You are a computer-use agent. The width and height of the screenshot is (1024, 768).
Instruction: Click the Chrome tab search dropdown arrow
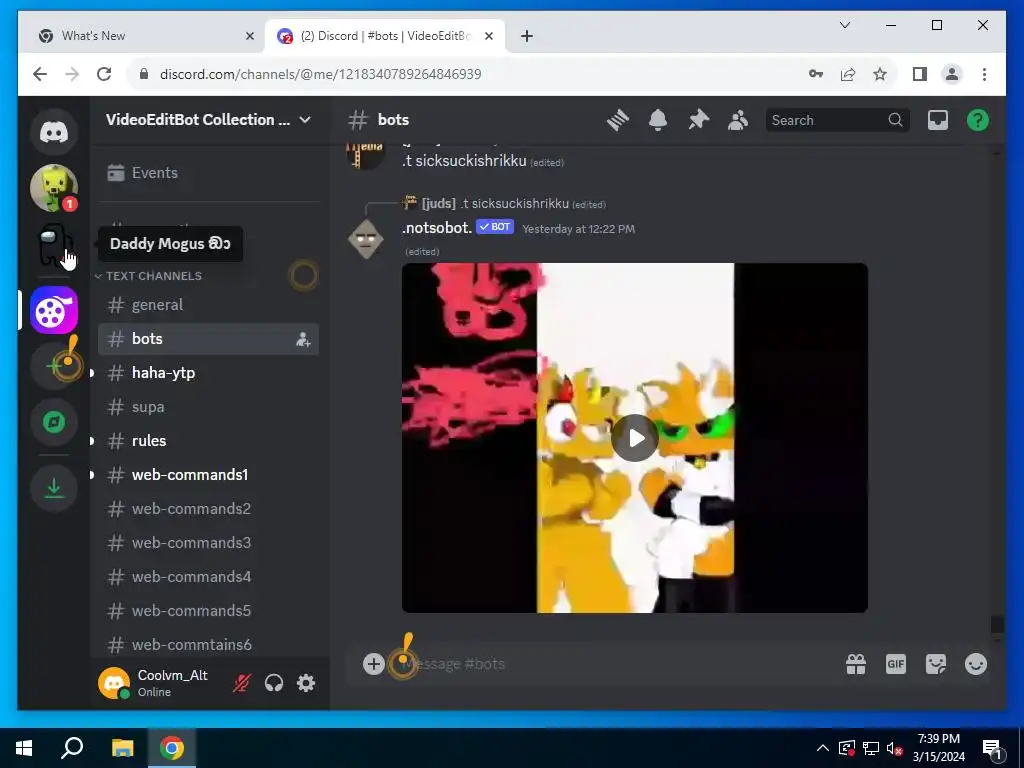pos(844,25)
